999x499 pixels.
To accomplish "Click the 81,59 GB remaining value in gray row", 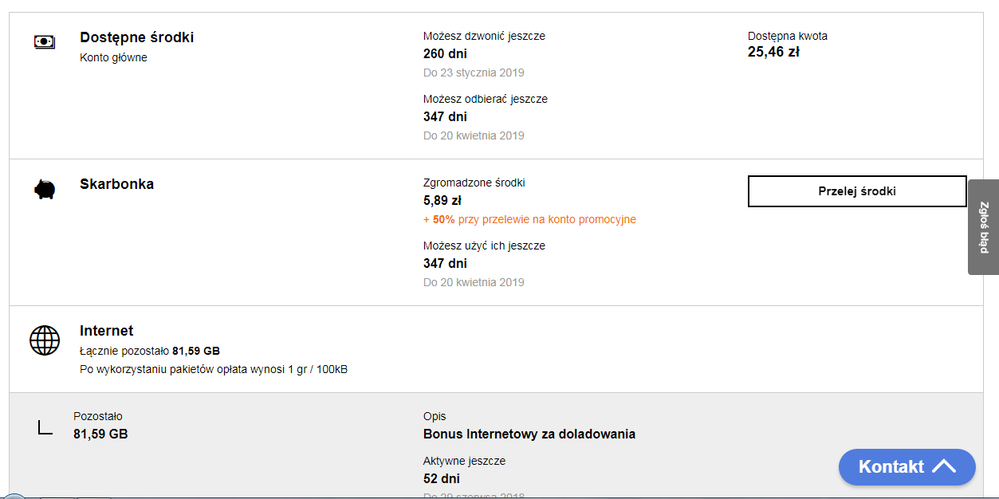I will pyautogui.click(x=100, y=434).
